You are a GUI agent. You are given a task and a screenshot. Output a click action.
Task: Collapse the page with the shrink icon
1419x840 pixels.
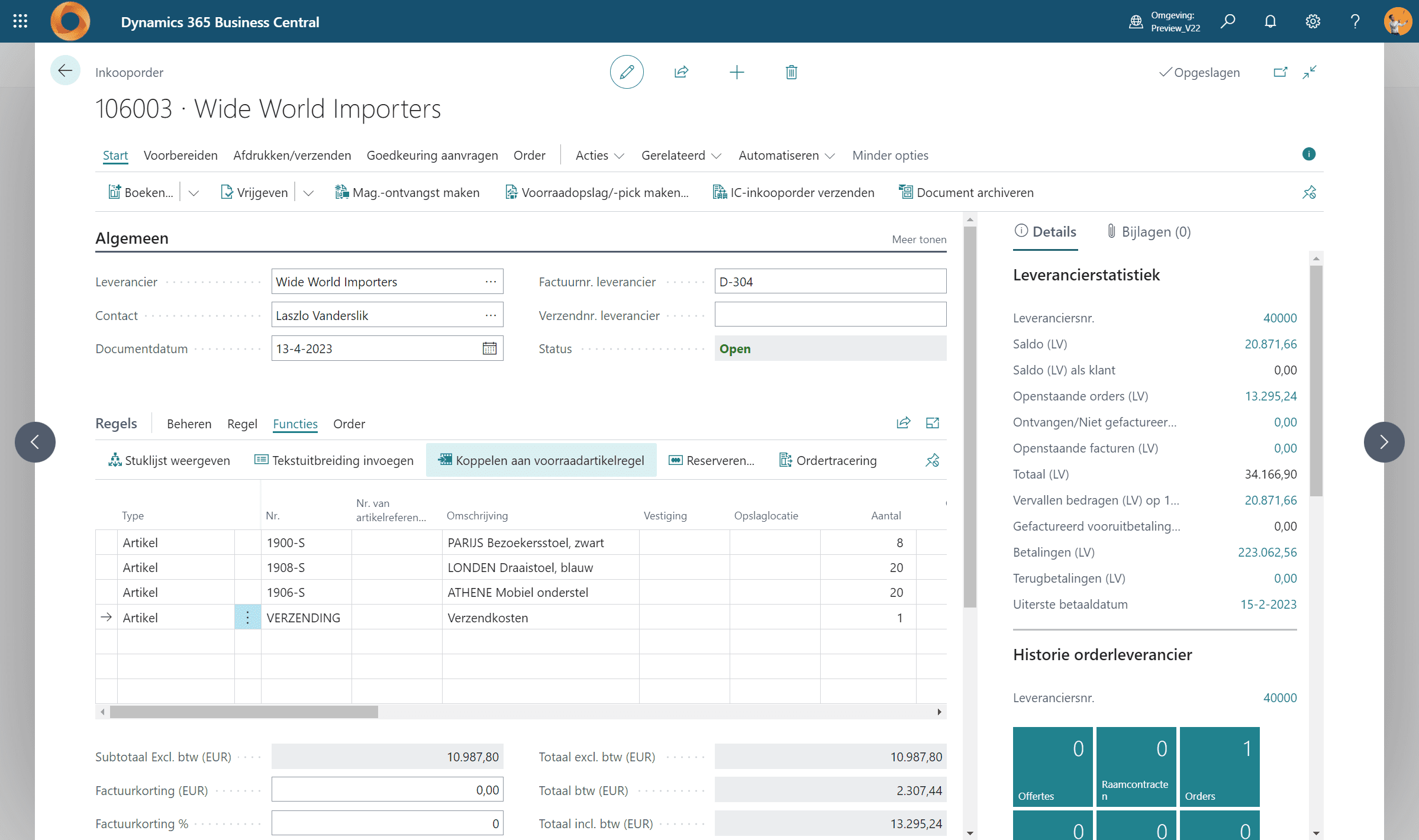(1310, 72)
